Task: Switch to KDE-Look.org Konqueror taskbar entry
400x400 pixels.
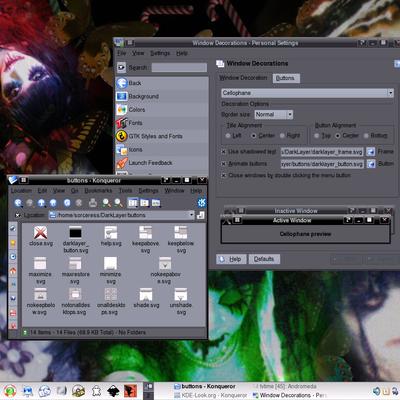Action: 211,395
